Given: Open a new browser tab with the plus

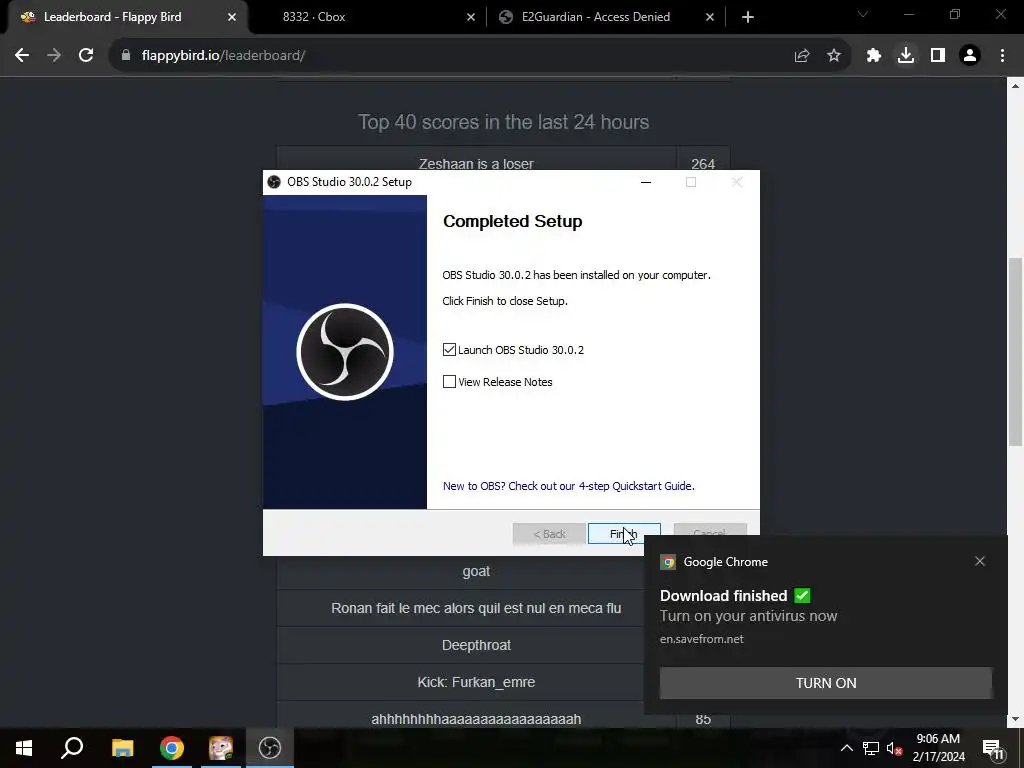Looking at the screenshot, I should [748, 17].
